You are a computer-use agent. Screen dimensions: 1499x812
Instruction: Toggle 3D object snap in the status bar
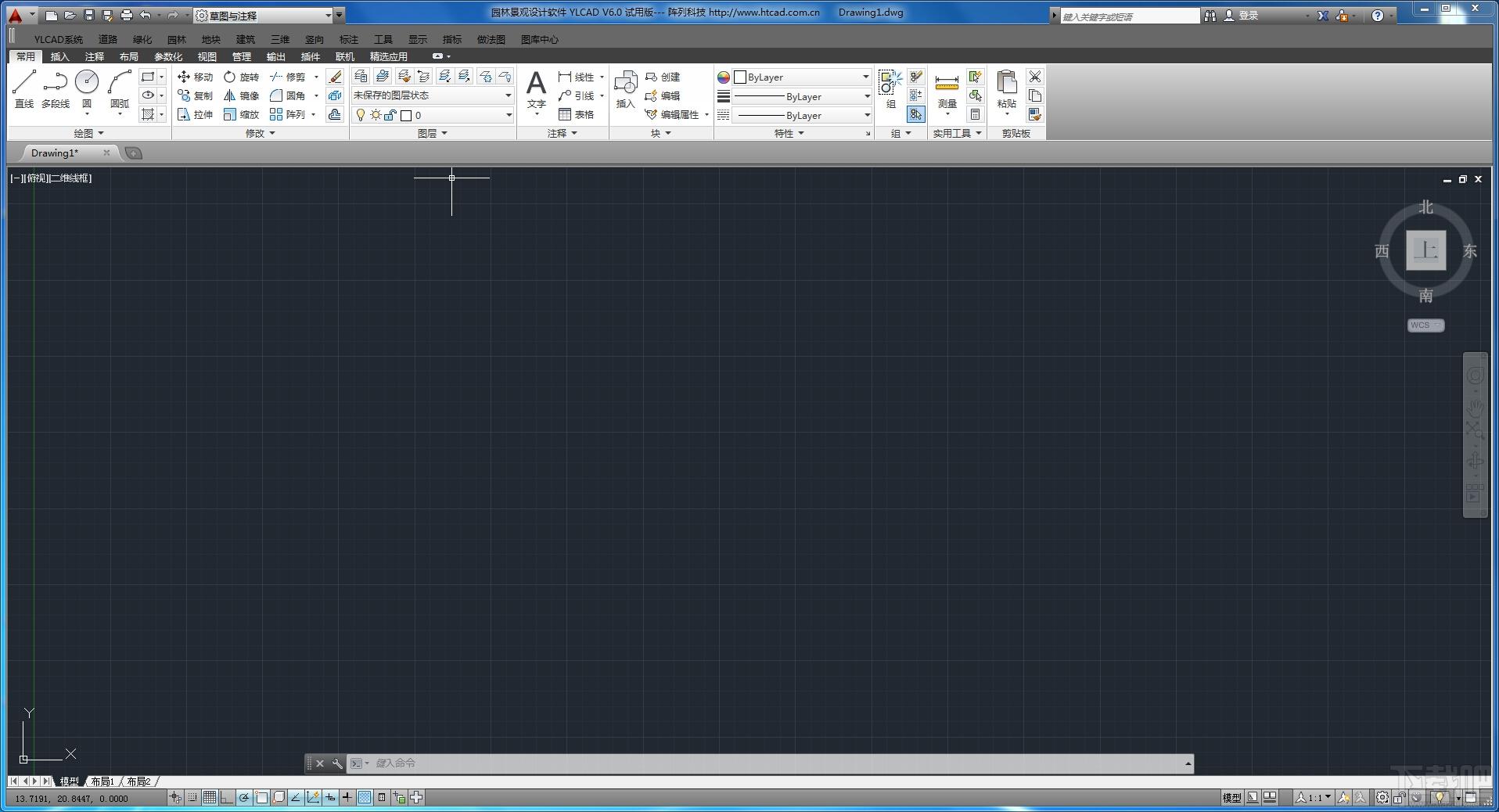pyautogui.click(x=279, y=797)
